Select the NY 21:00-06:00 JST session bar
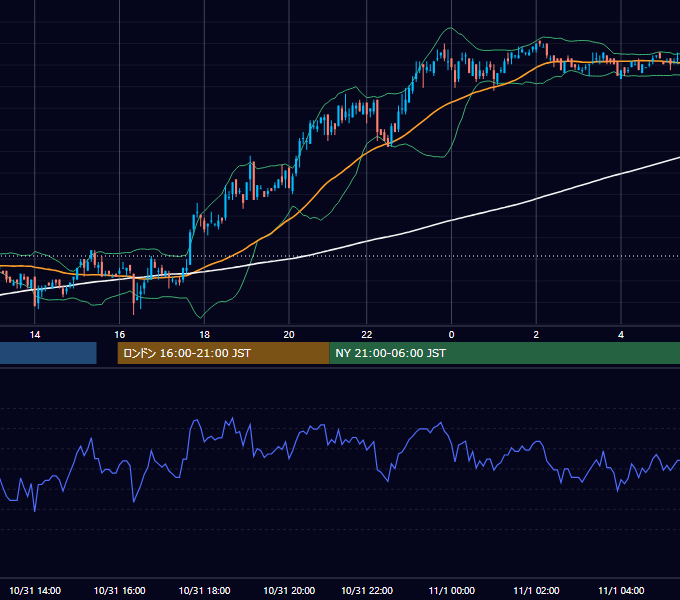The image size is (680, 600). pyautogui.click(x=504, y=353)
